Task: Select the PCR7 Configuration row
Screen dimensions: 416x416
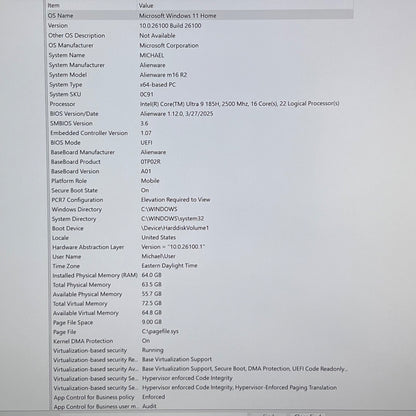Action: (201, 200)
